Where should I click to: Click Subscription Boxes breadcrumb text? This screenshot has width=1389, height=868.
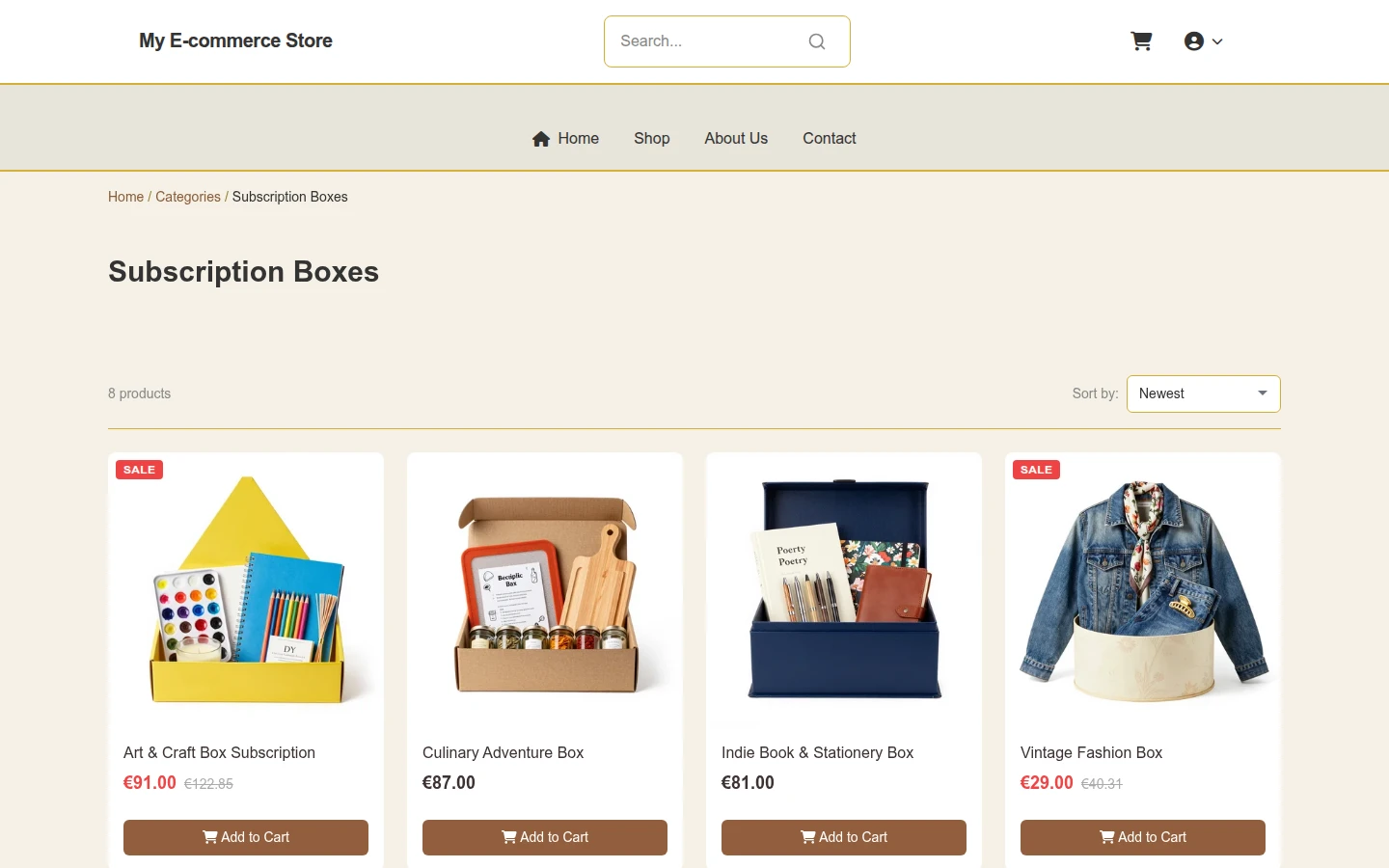289,197
